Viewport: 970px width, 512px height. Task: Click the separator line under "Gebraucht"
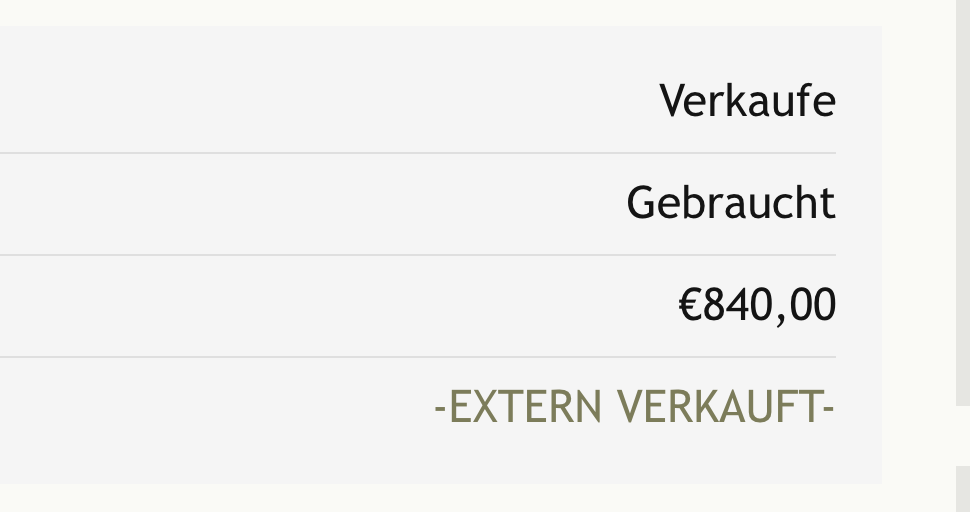[x=418, y=255]
